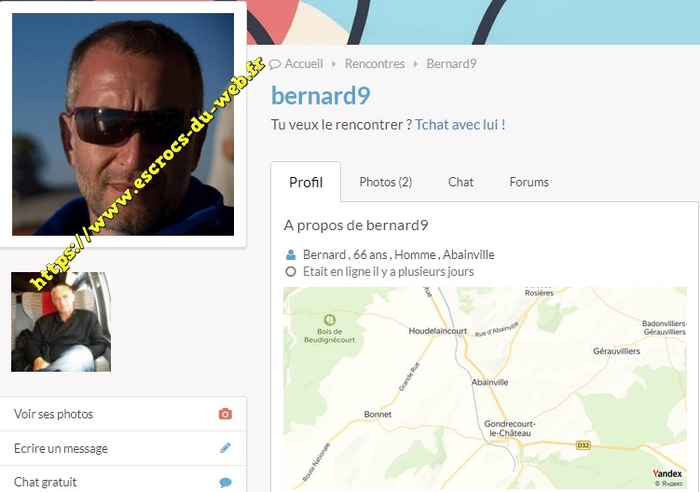Click the Bois de Beudignécourt park marker

(330, 320)
